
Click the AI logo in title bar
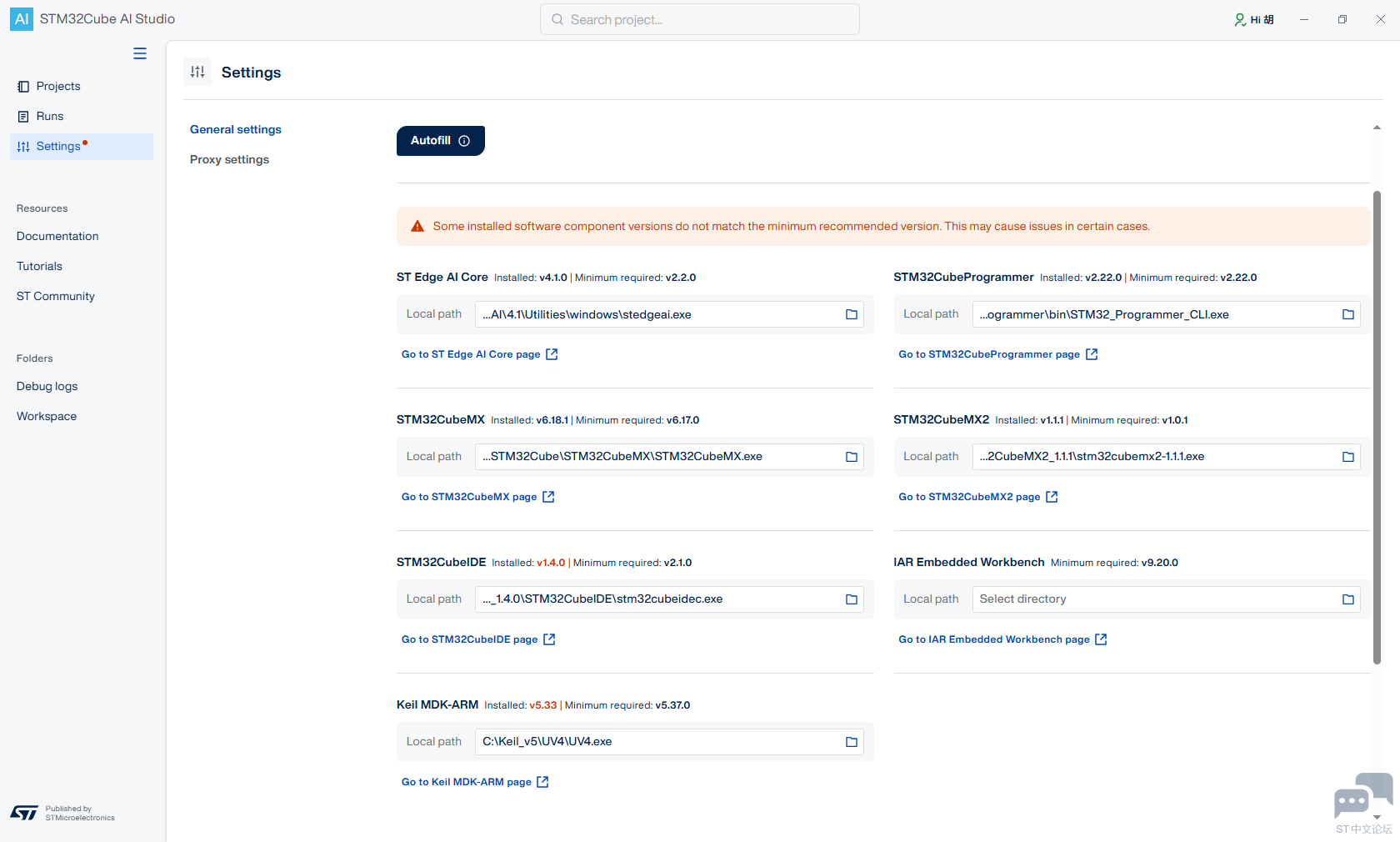22,19
